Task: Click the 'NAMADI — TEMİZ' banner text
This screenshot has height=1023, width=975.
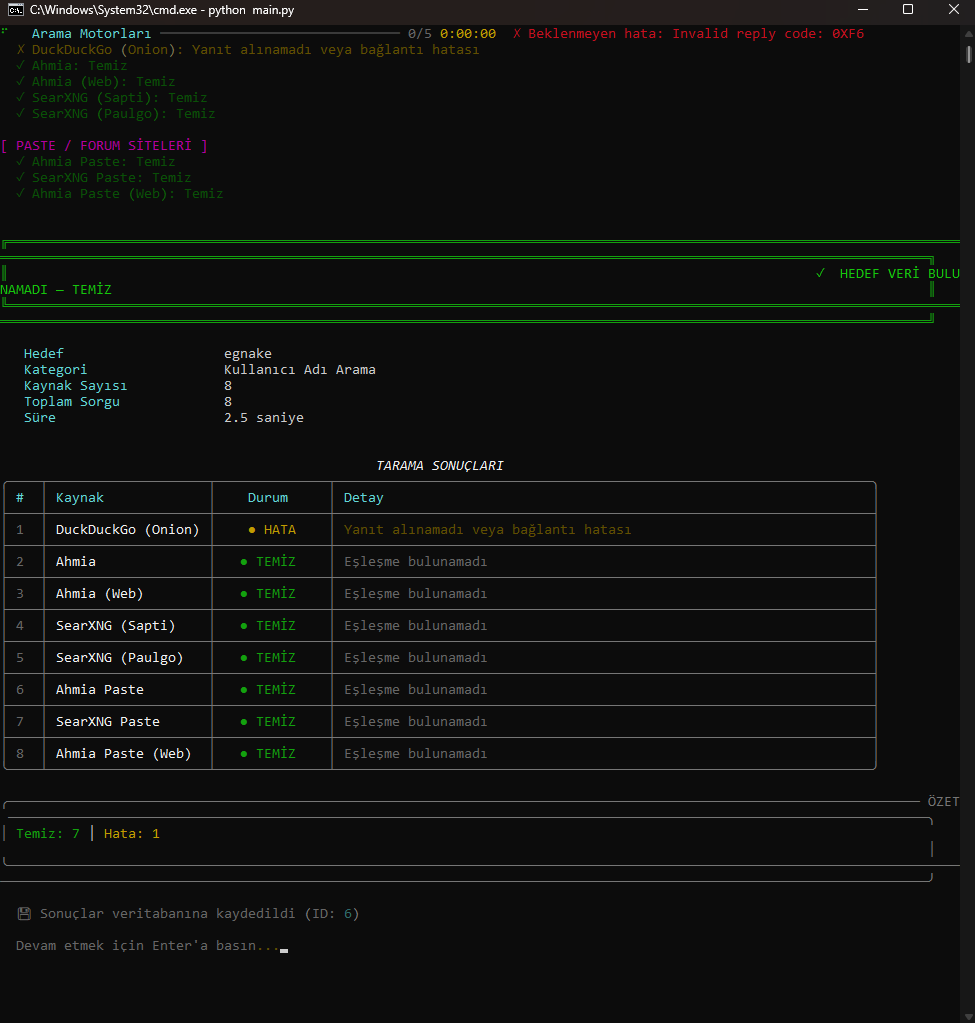Action: (56, 289)
